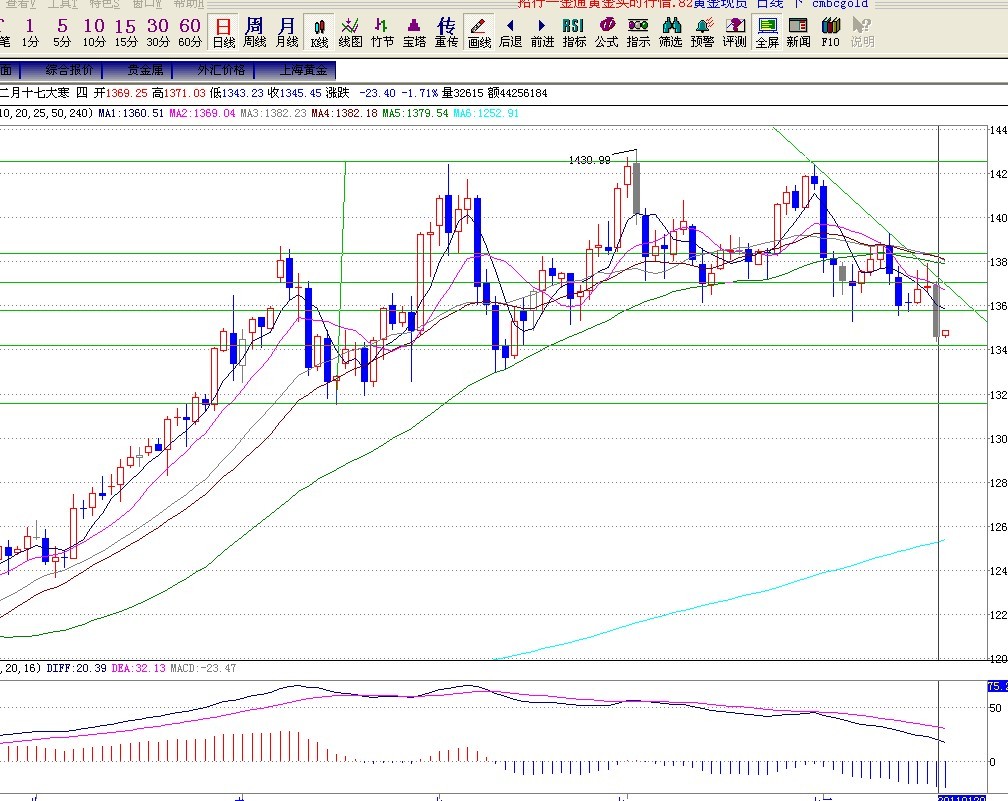Click the 1430.99 high price label
Image resolution: width=1008 pixels, height=801 pixels.
tap(589, 160)
